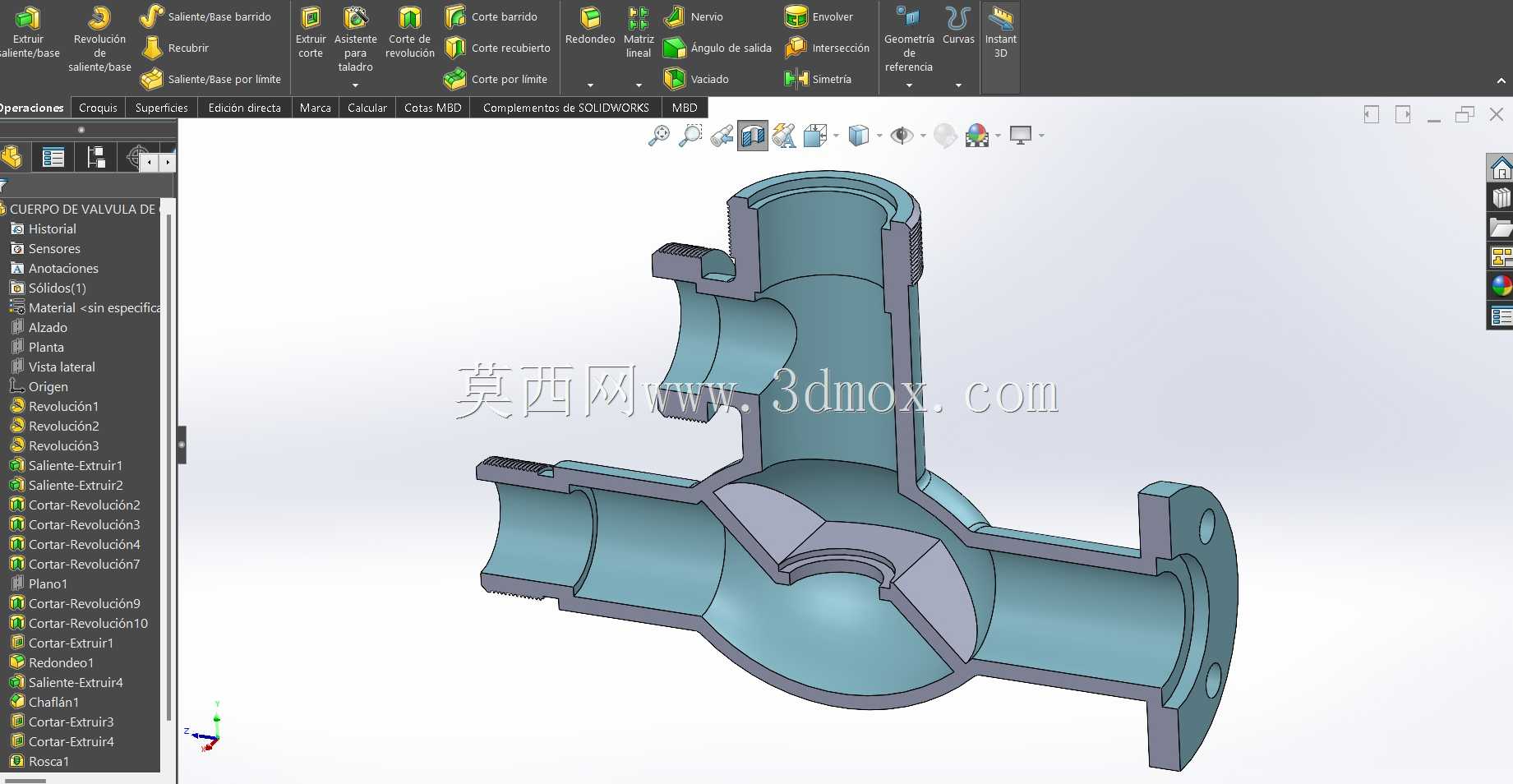Select the Extruir saliente/base tool
This screenshot has width=1513, height=784.
(x=29, y=32)
